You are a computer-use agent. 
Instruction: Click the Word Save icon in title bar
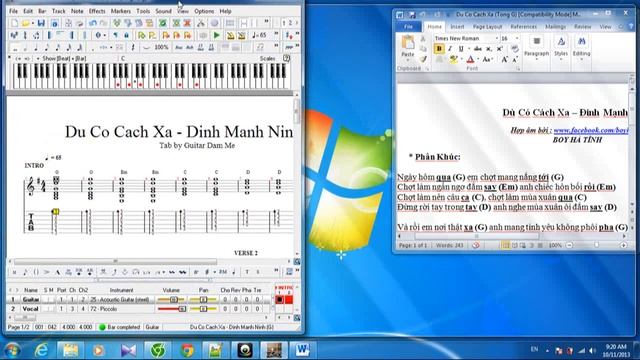pos(411,15)
